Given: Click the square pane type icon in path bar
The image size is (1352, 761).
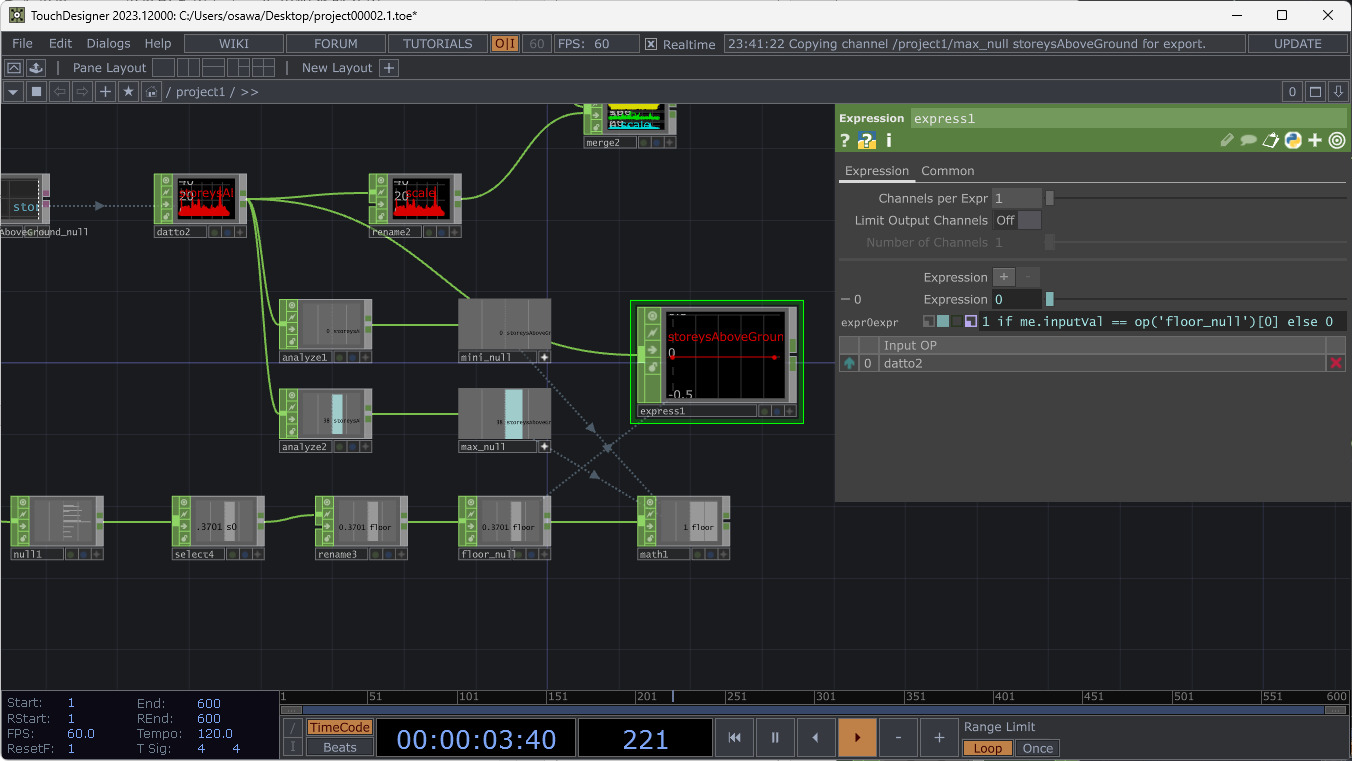Looking at the screenshot, I should click(36, 92).
